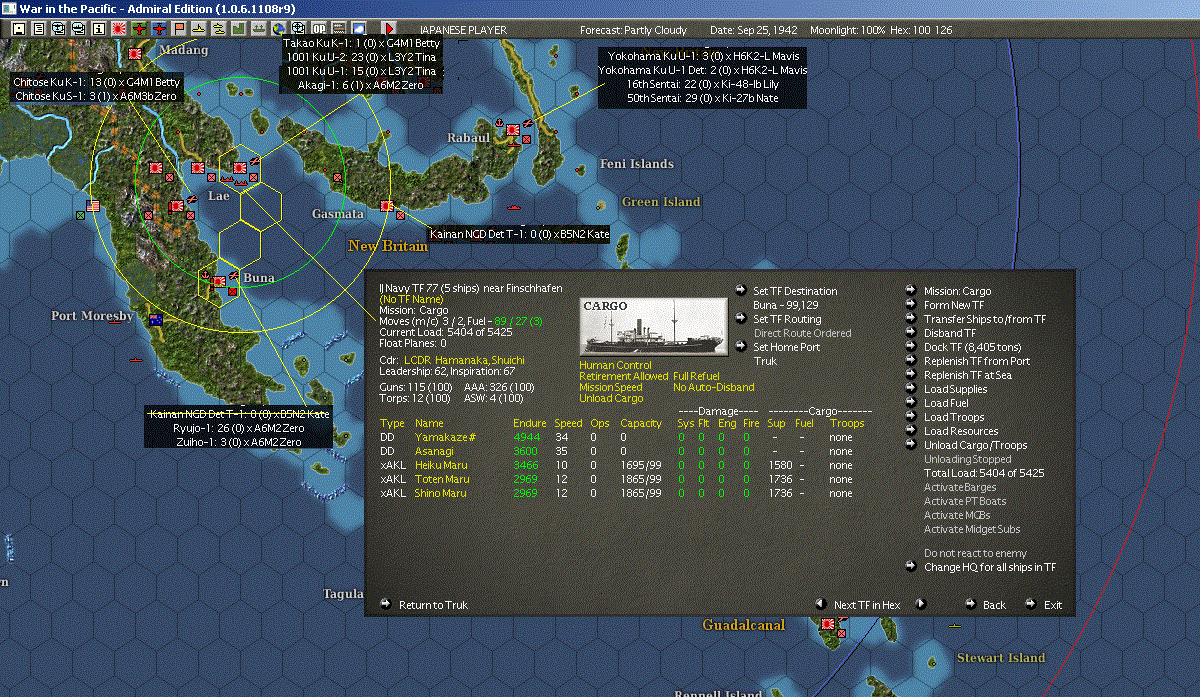Toggle Do not react to enemy
The width and height of the screenshot is (1200, 697).
(x=975, y=553)
